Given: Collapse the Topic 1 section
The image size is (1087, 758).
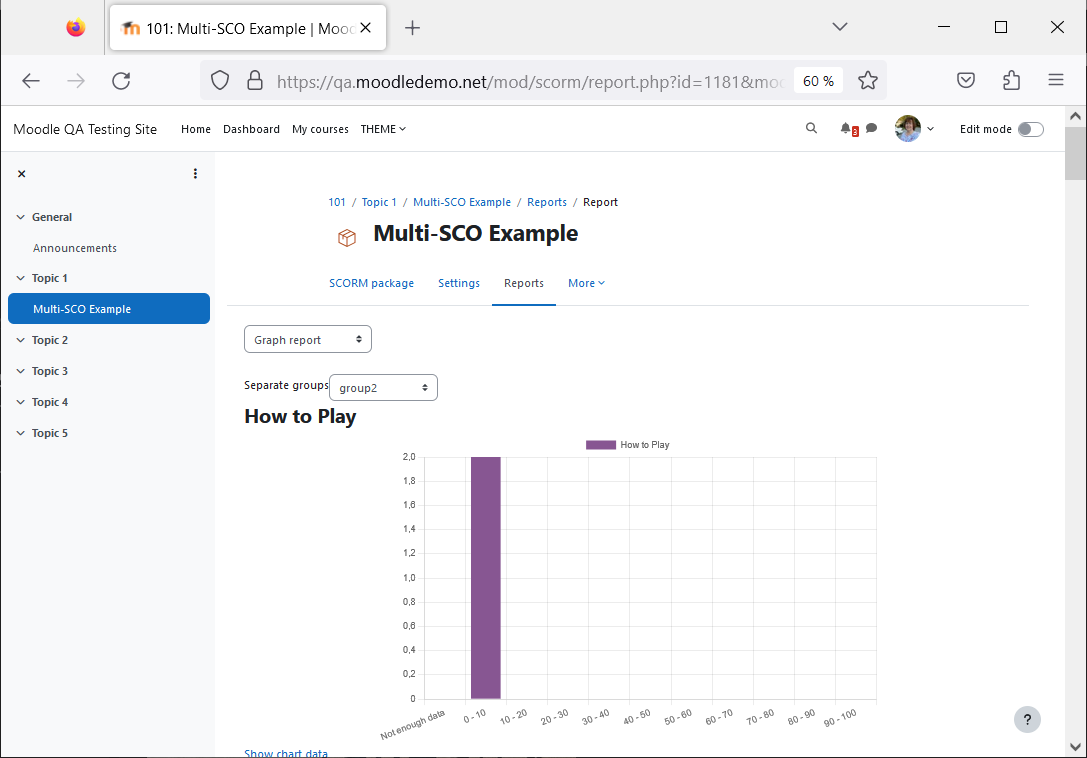Looking at the screenshot, I should click(20, 278).
